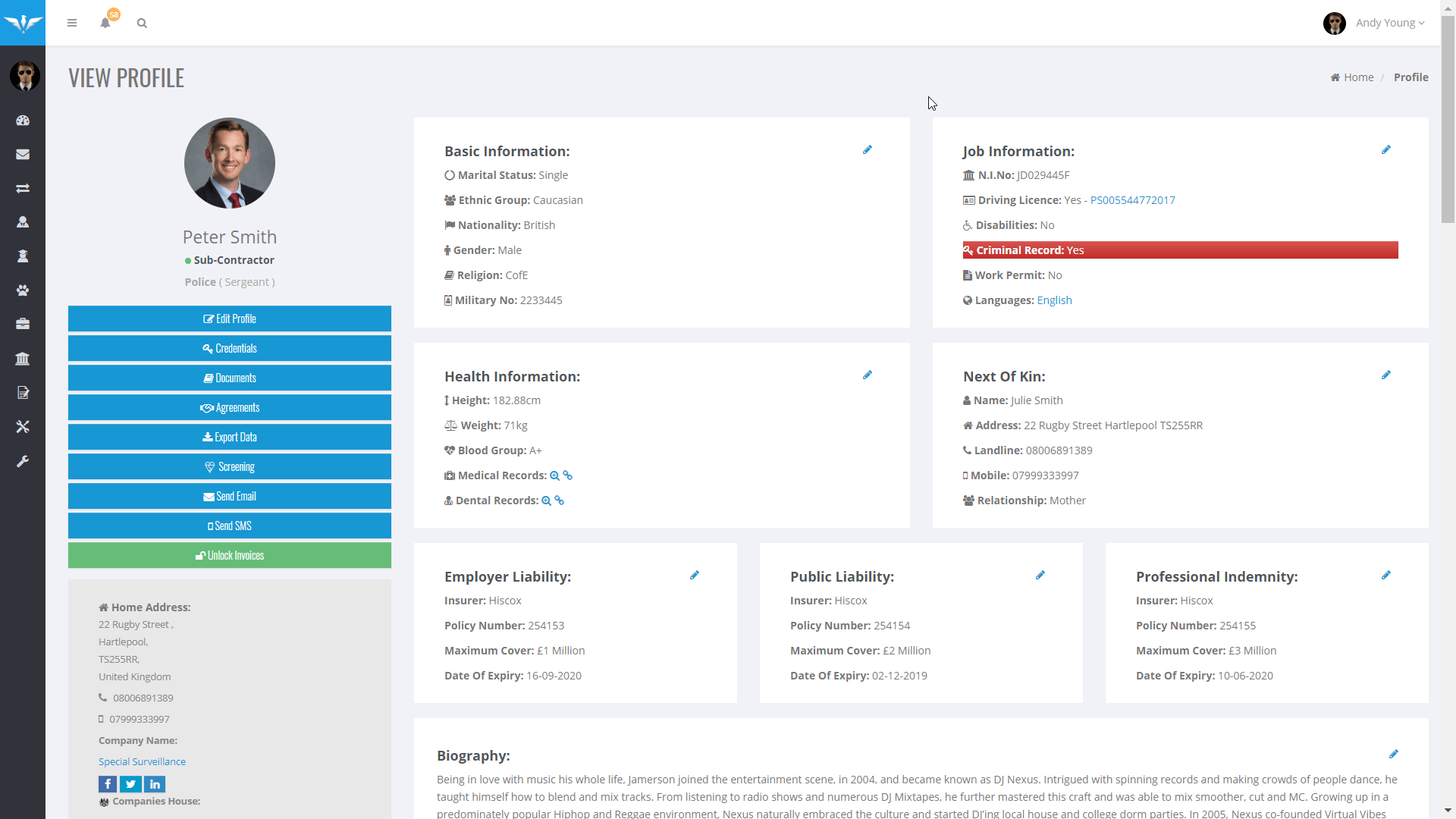This screenshot has width=1456, height=819.
Task: Switch to the Screening section
Action: click(229, 466)
